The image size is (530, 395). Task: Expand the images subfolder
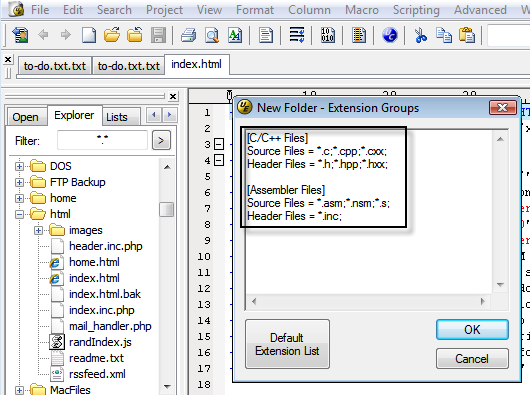click(38, 230)
